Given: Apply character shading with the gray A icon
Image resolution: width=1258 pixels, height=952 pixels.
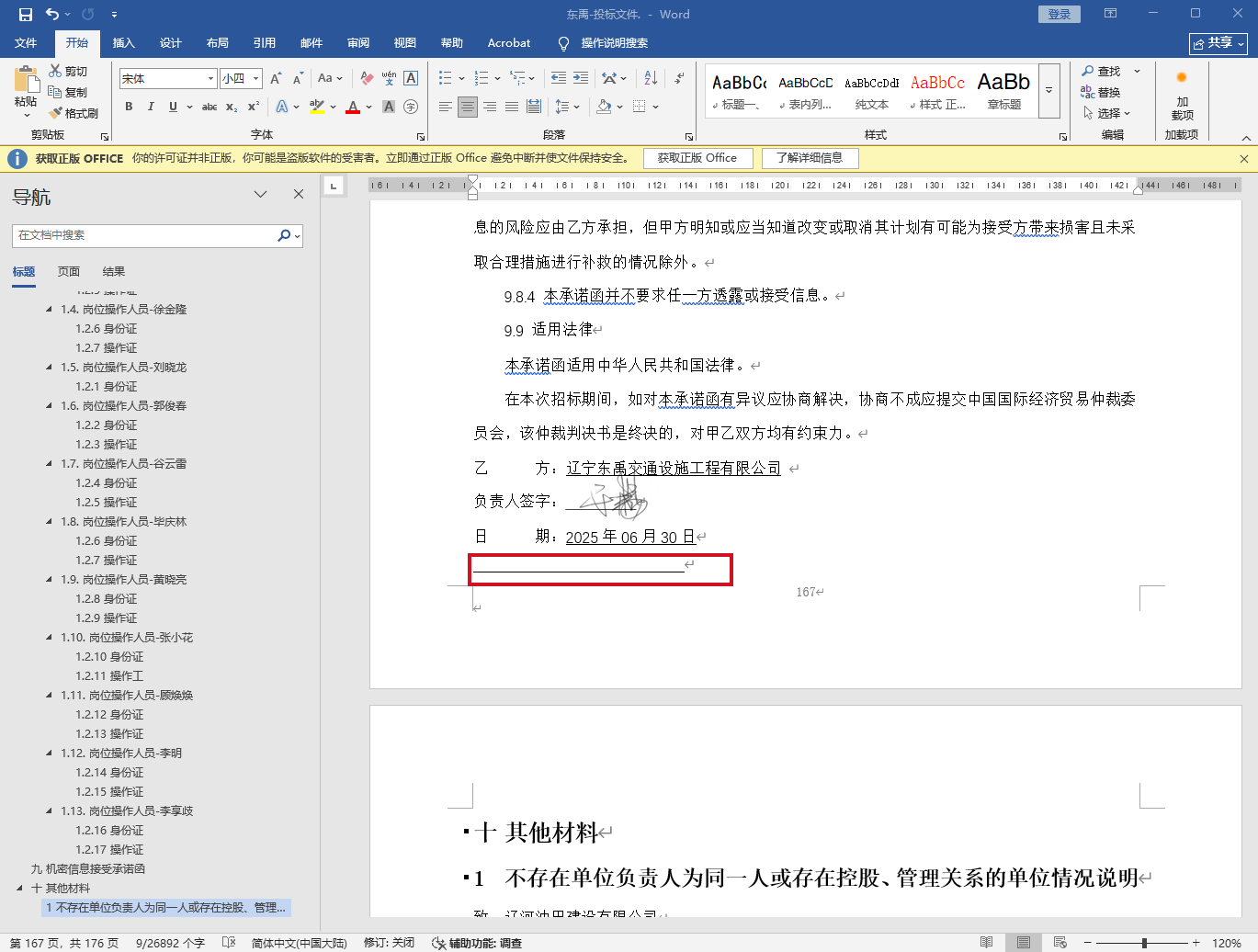Looking at the screenshot, I should (389, 107).
